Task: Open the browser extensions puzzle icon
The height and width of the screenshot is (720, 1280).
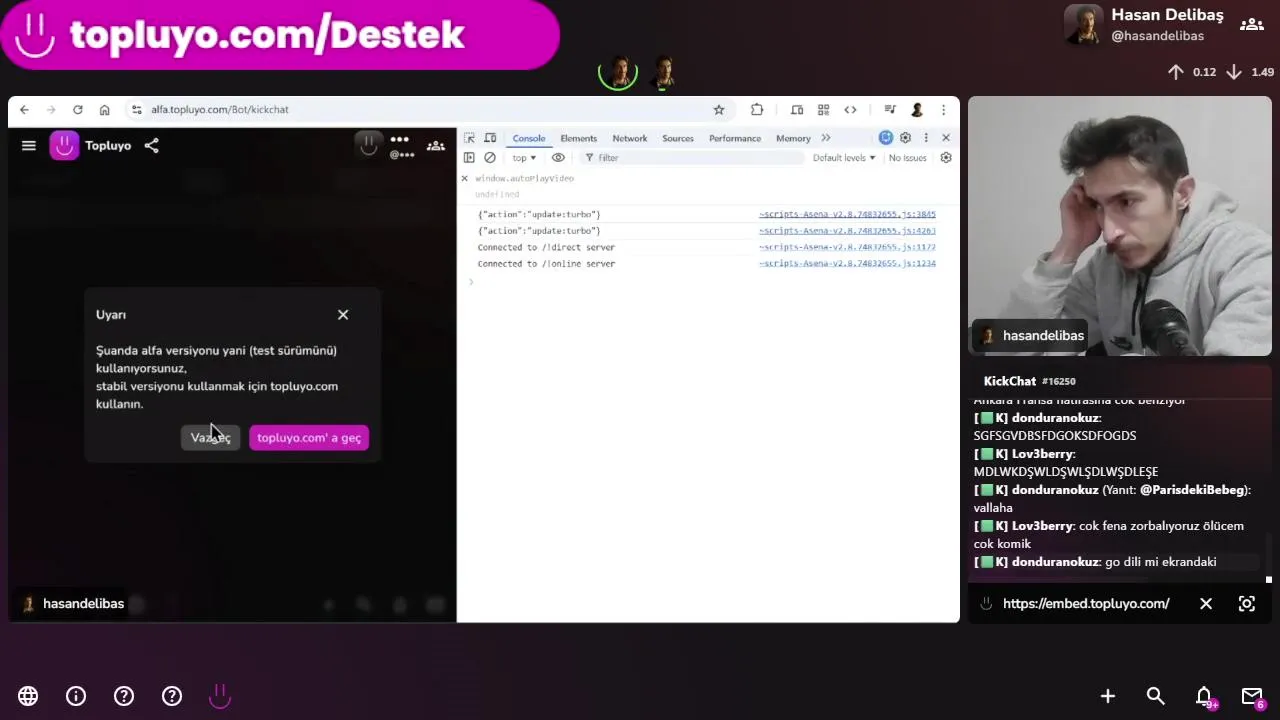Action: coord(757,110)
